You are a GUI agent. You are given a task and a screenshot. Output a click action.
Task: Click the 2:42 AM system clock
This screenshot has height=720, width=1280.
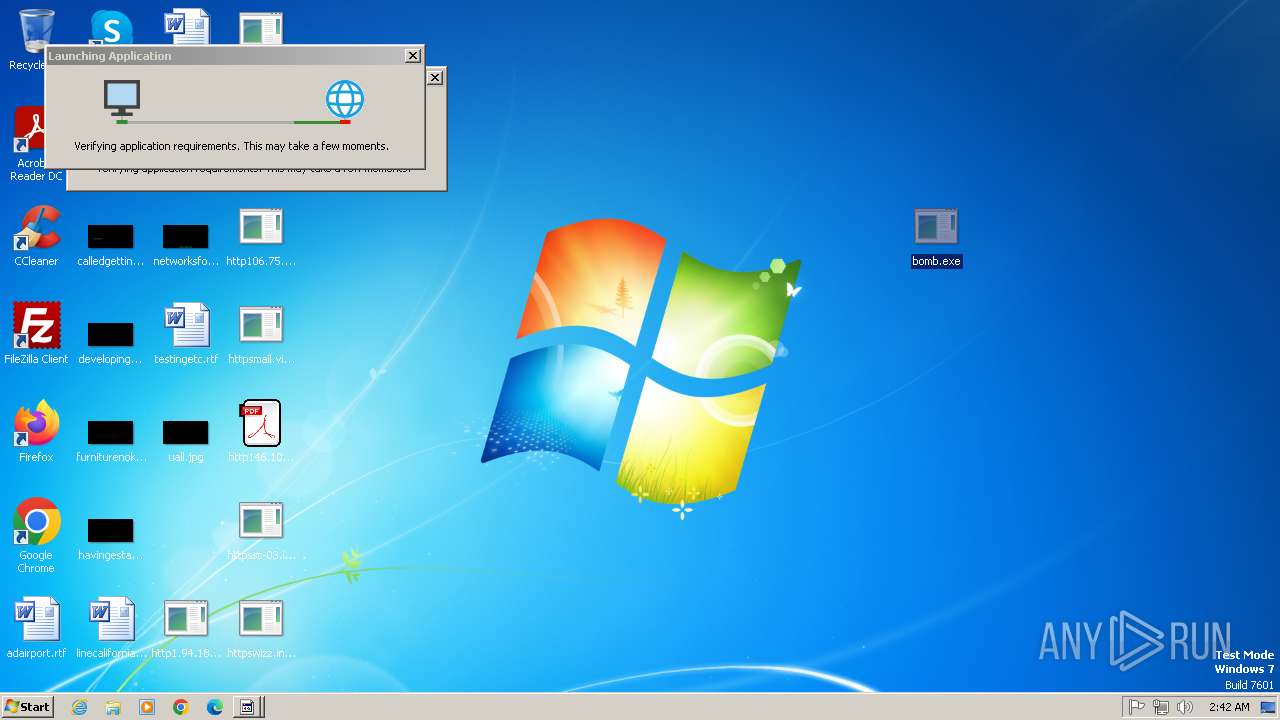click(x=1229, y=707)
